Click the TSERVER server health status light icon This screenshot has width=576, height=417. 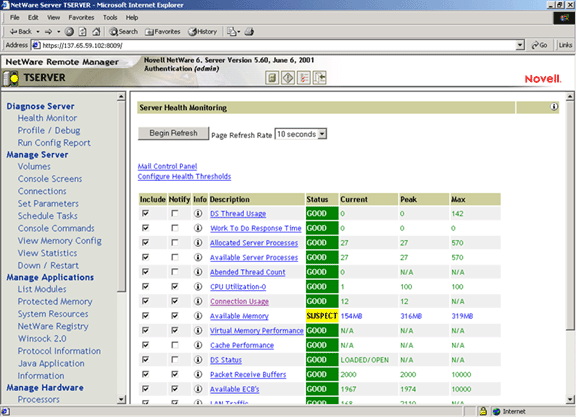point(11,78)
